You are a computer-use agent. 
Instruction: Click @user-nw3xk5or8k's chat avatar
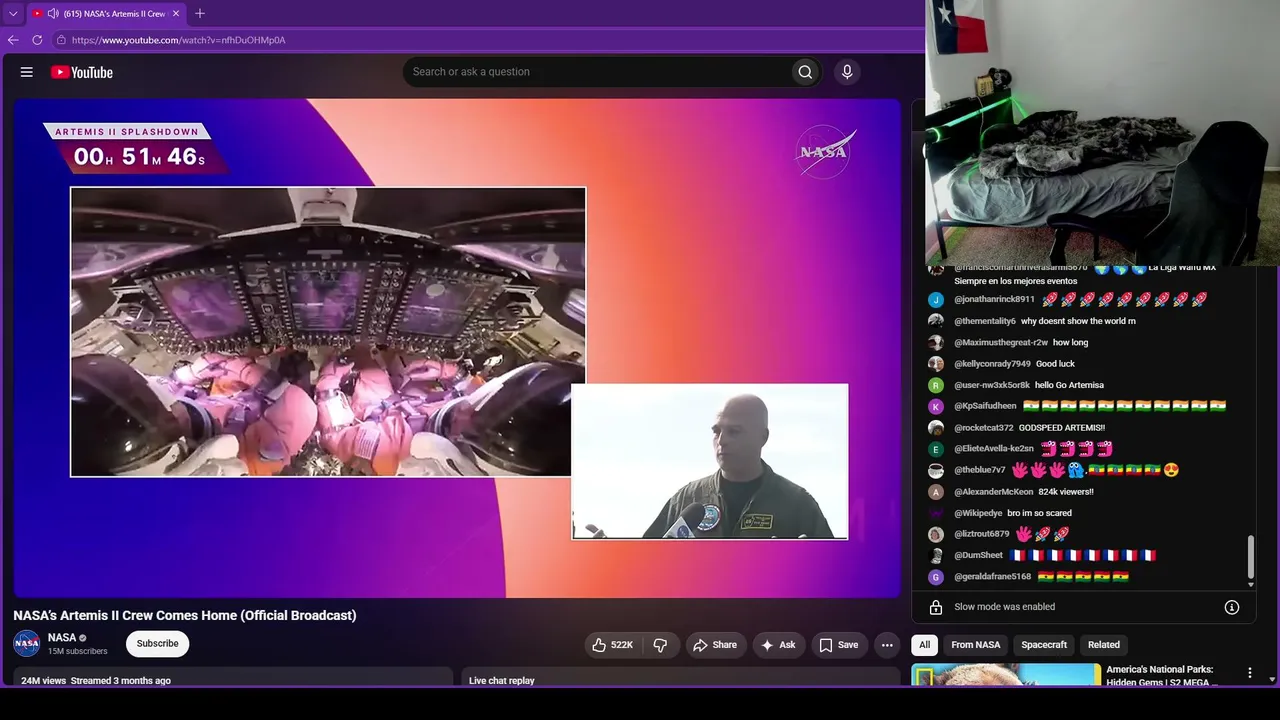(936, 385)
